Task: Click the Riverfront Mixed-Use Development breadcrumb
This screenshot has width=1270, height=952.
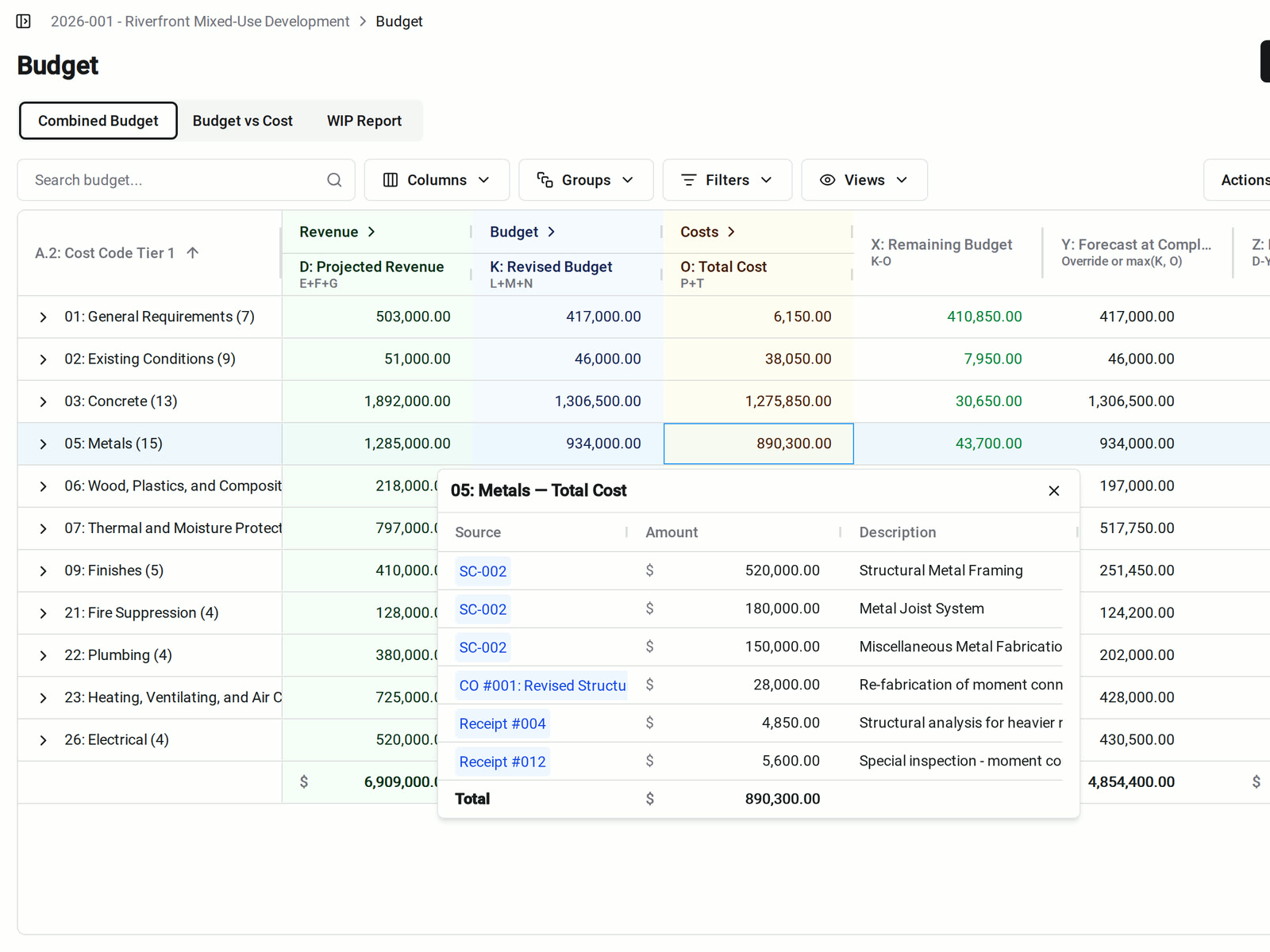Action: tap(200, 21)
